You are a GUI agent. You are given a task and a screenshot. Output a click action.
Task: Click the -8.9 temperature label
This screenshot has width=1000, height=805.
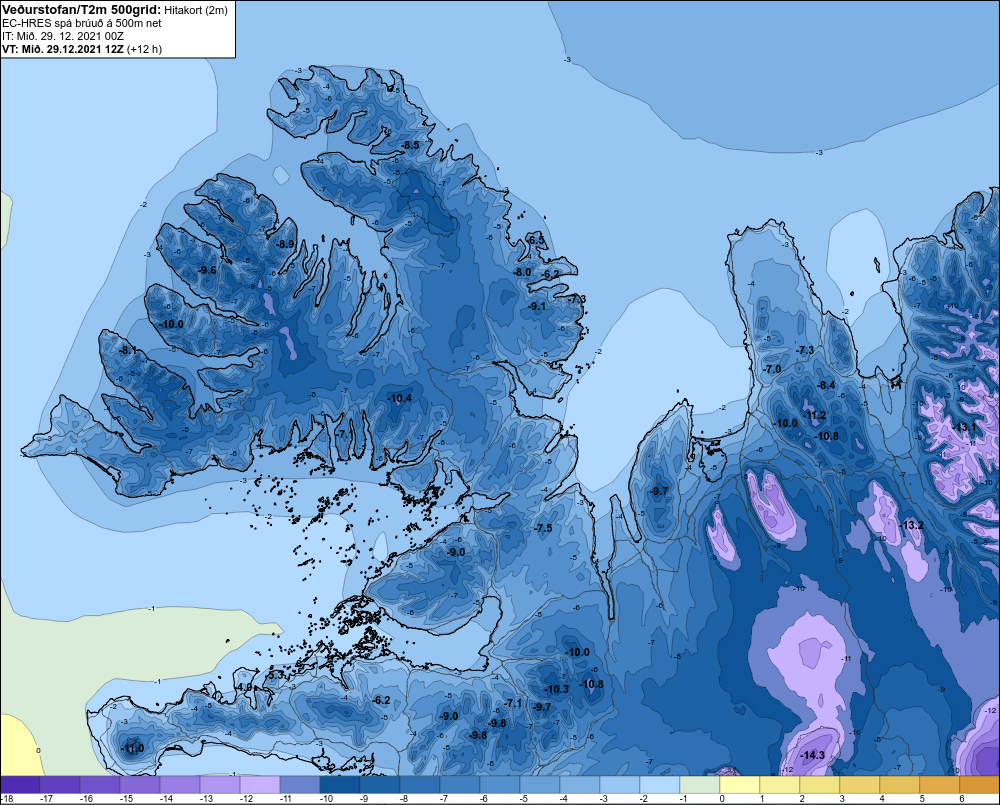point(285,244)
